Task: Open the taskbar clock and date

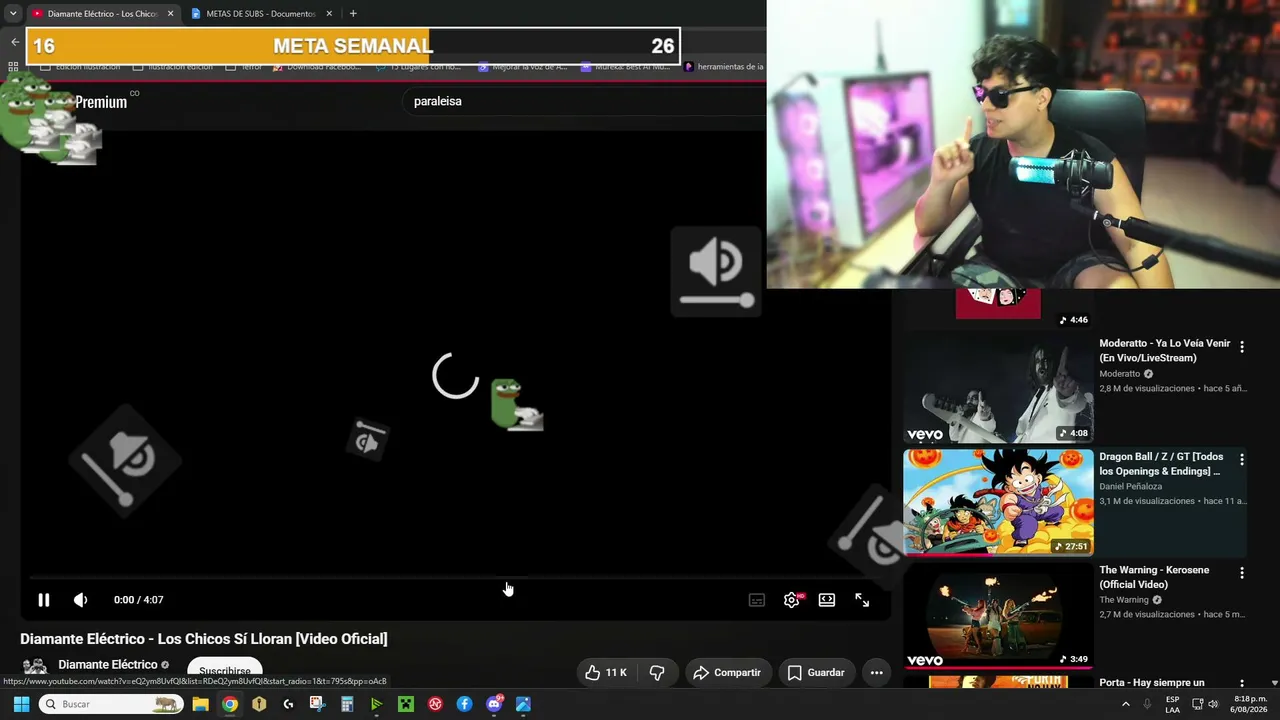Action: tap(1249, 704)
